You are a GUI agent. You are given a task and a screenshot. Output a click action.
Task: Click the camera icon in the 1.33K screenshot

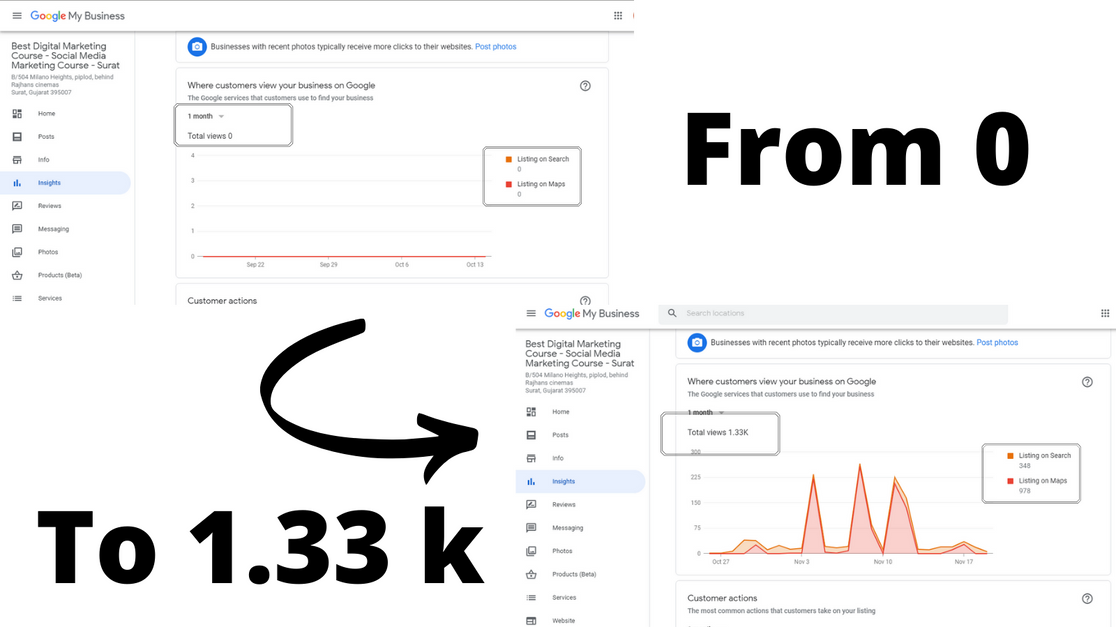[x=697, y=343]
